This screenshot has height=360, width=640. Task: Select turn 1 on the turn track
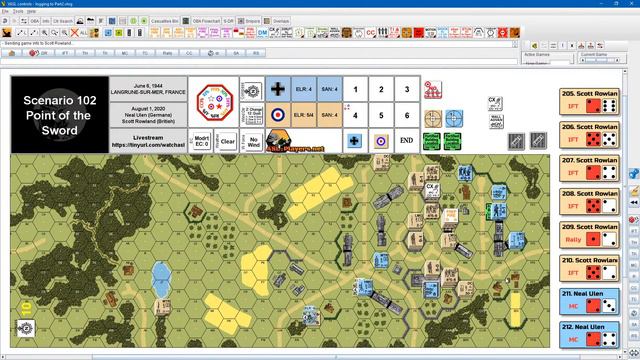click(356, 89)
